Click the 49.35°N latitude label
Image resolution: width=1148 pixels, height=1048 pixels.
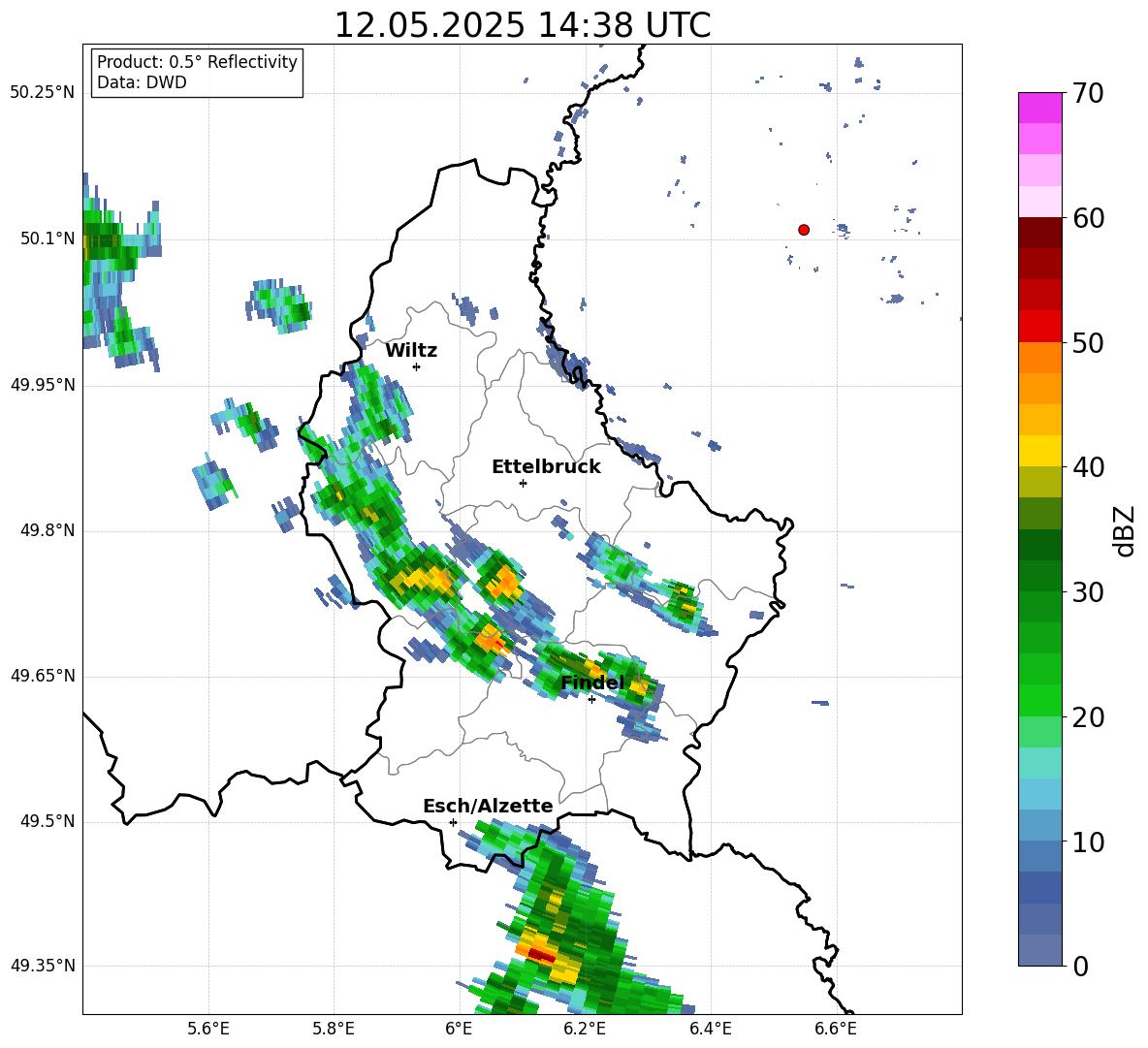[42, 966]
